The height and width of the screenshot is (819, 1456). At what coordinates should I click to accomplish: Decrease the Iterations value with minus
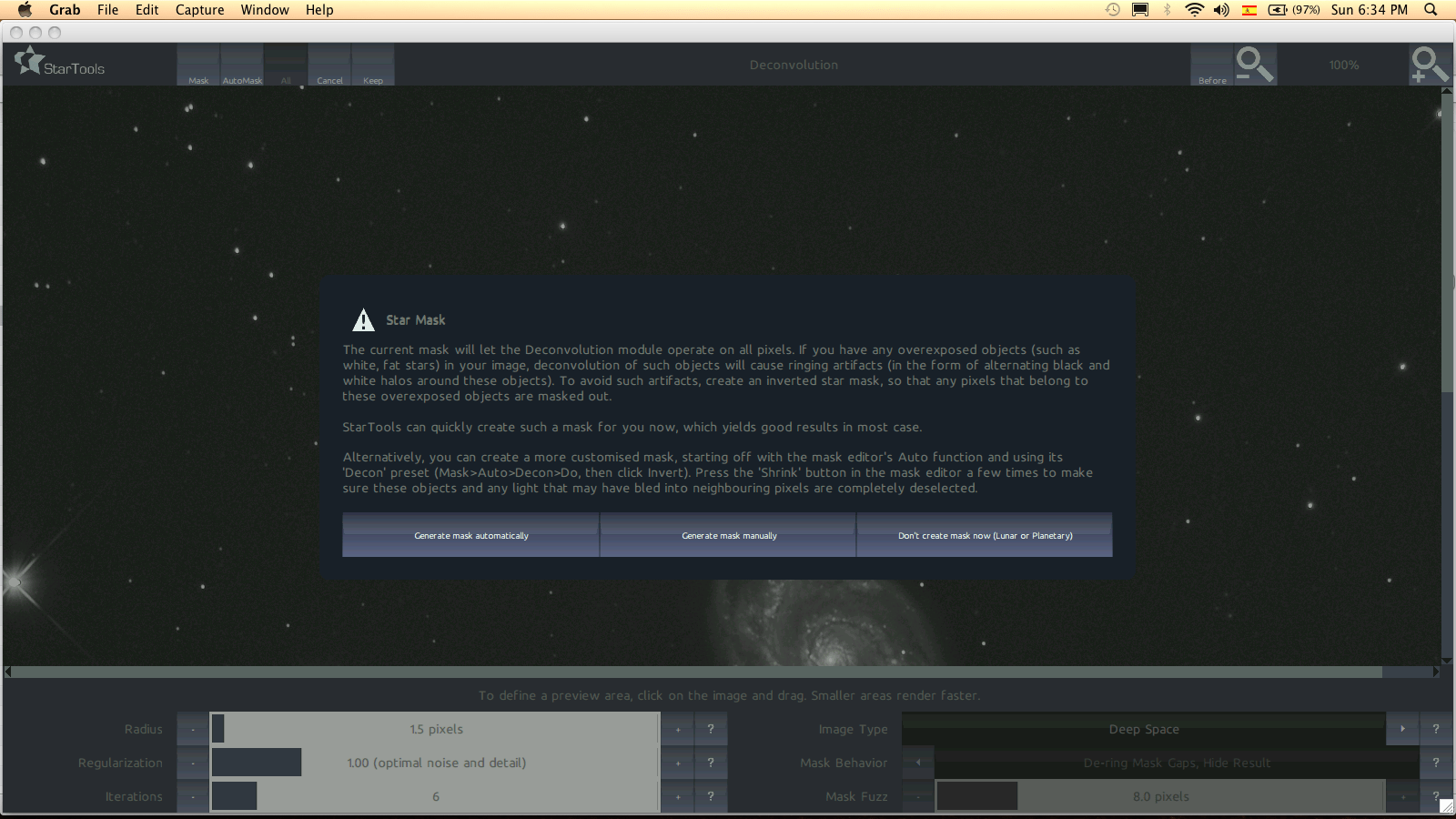point(193,796)
